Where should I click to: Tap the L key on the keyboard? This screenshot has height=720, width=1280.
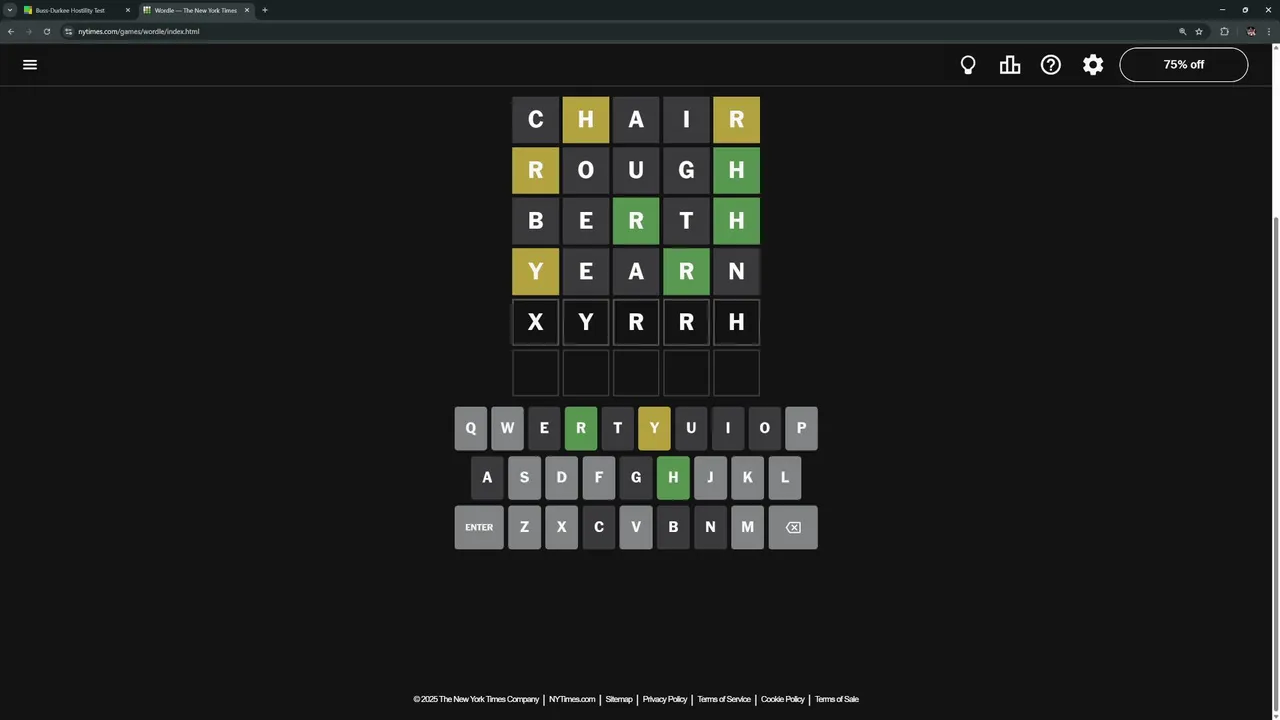point(785,478)
